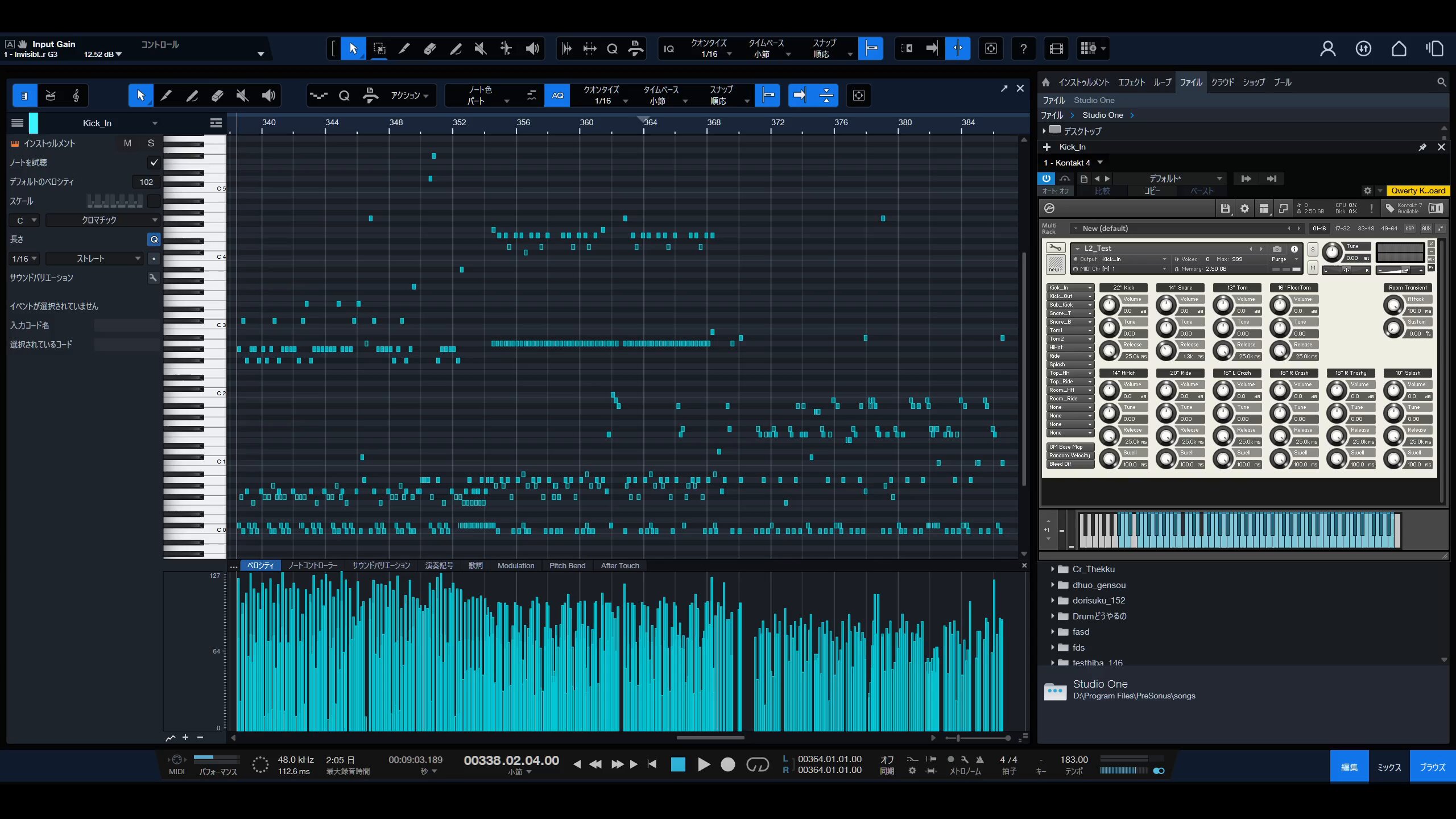Image resolution: width=1456 pixels, height=819 pixels.
Task: Toggle the AQ auto-quantize button
Action: pyautogui.click(x=557, y=96)
